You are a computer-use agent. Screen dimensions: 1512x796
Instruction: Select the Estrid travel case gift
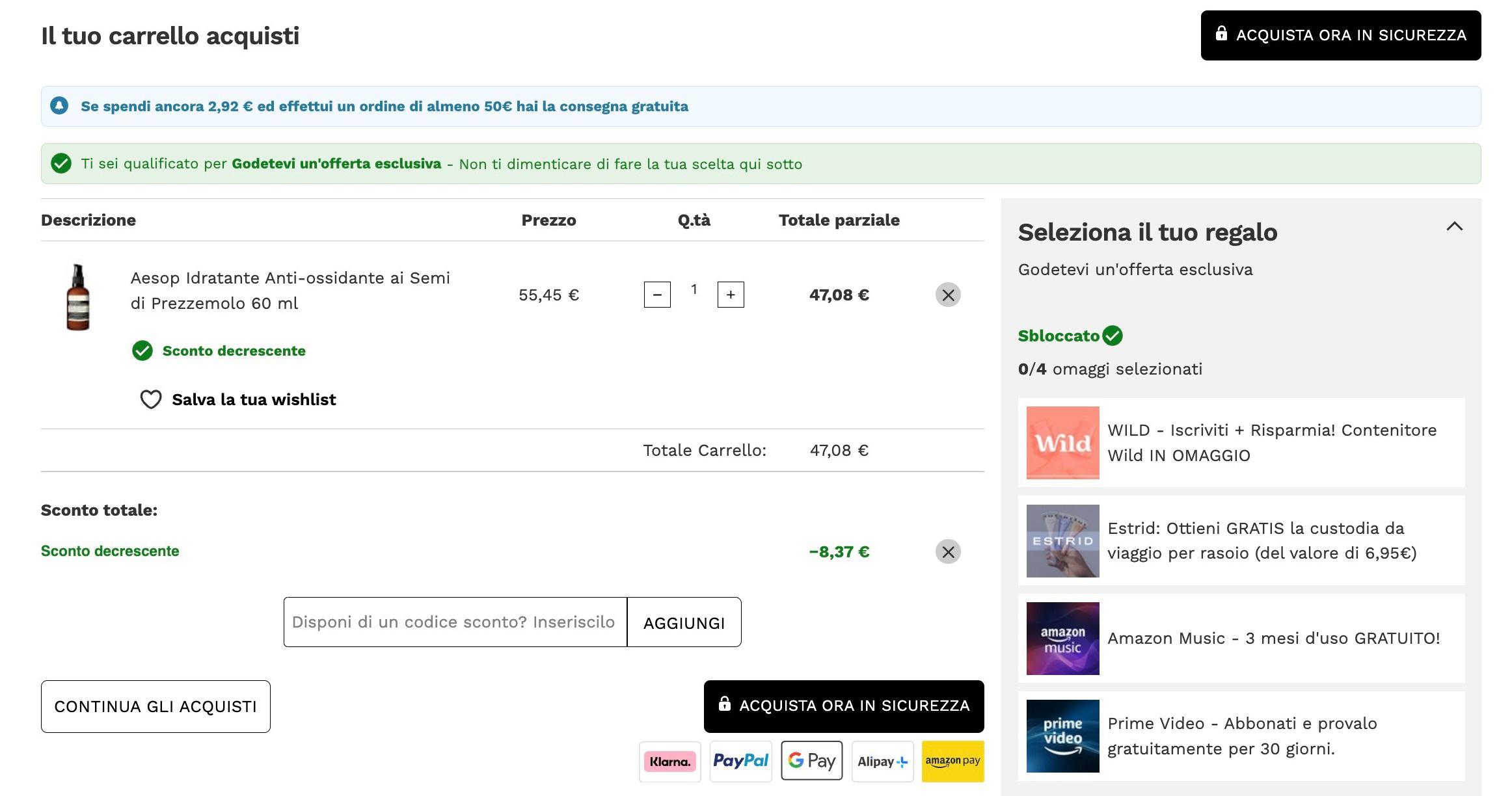[1241, 540]
